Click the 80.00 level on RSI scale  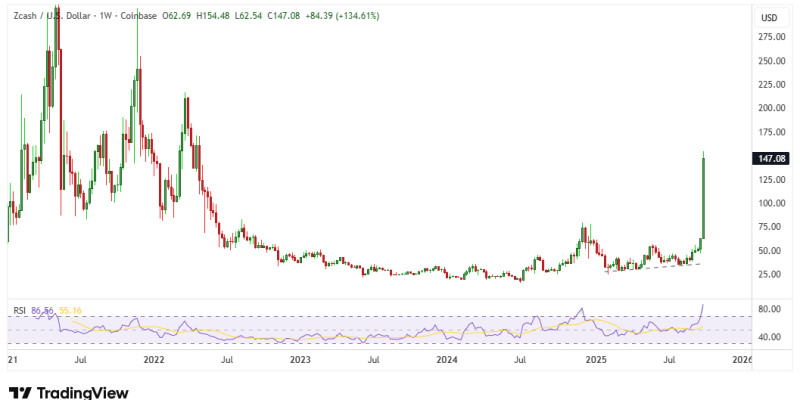[x=769, y=310]
